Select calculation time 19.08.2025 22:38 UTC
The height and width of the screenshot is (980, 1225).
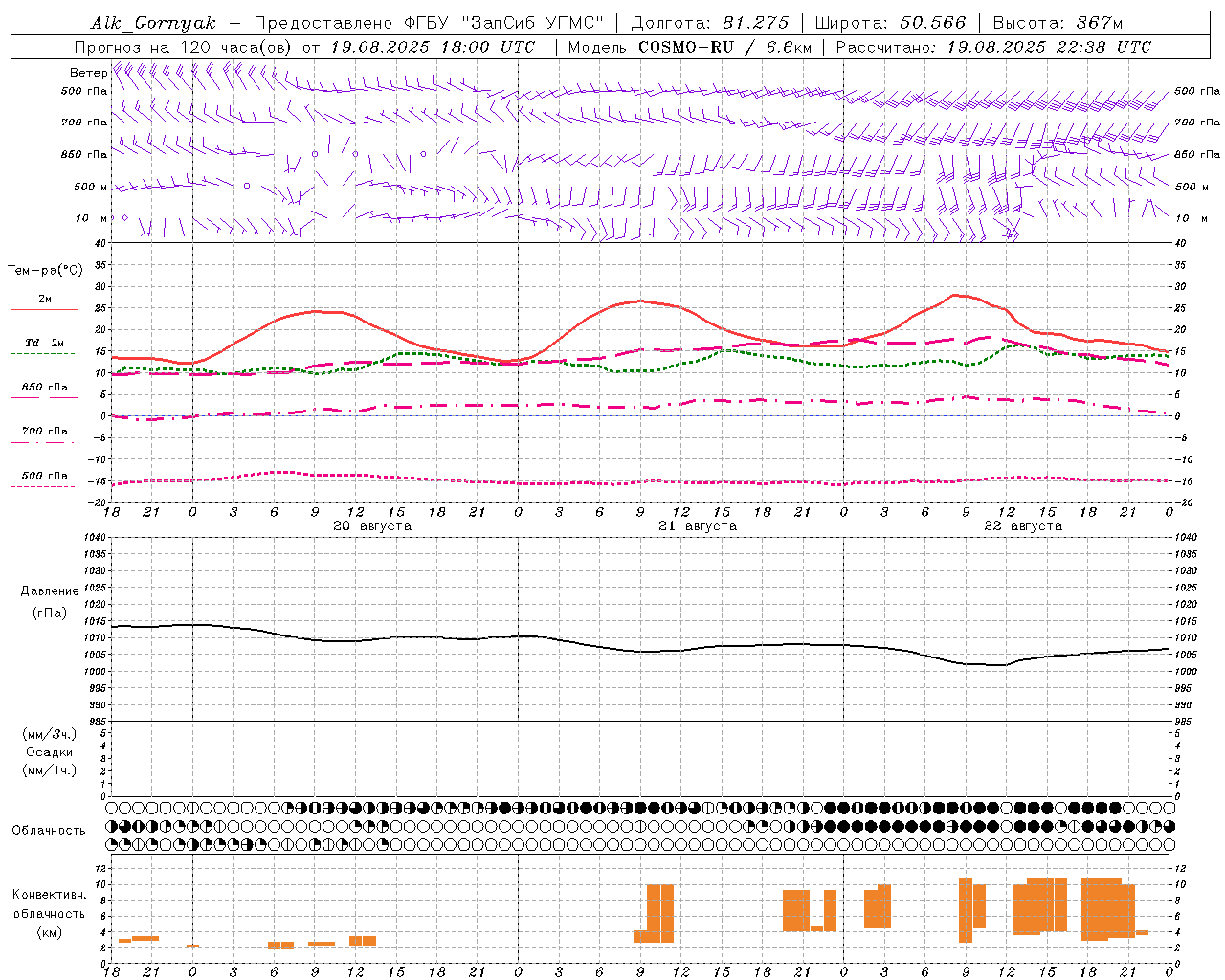[x=1049, y=47]
